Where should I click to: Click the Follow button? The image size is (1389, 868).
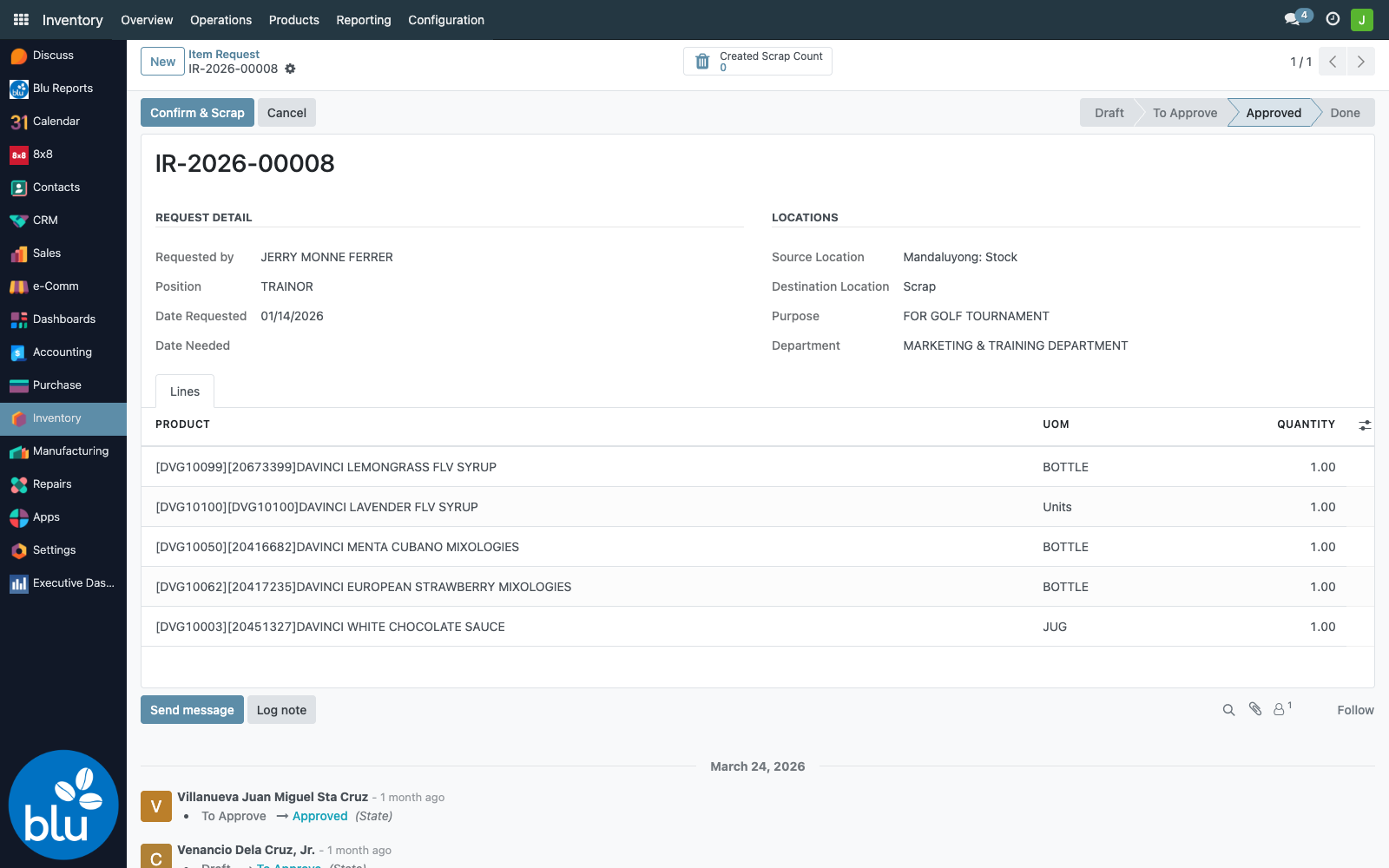1355,710
